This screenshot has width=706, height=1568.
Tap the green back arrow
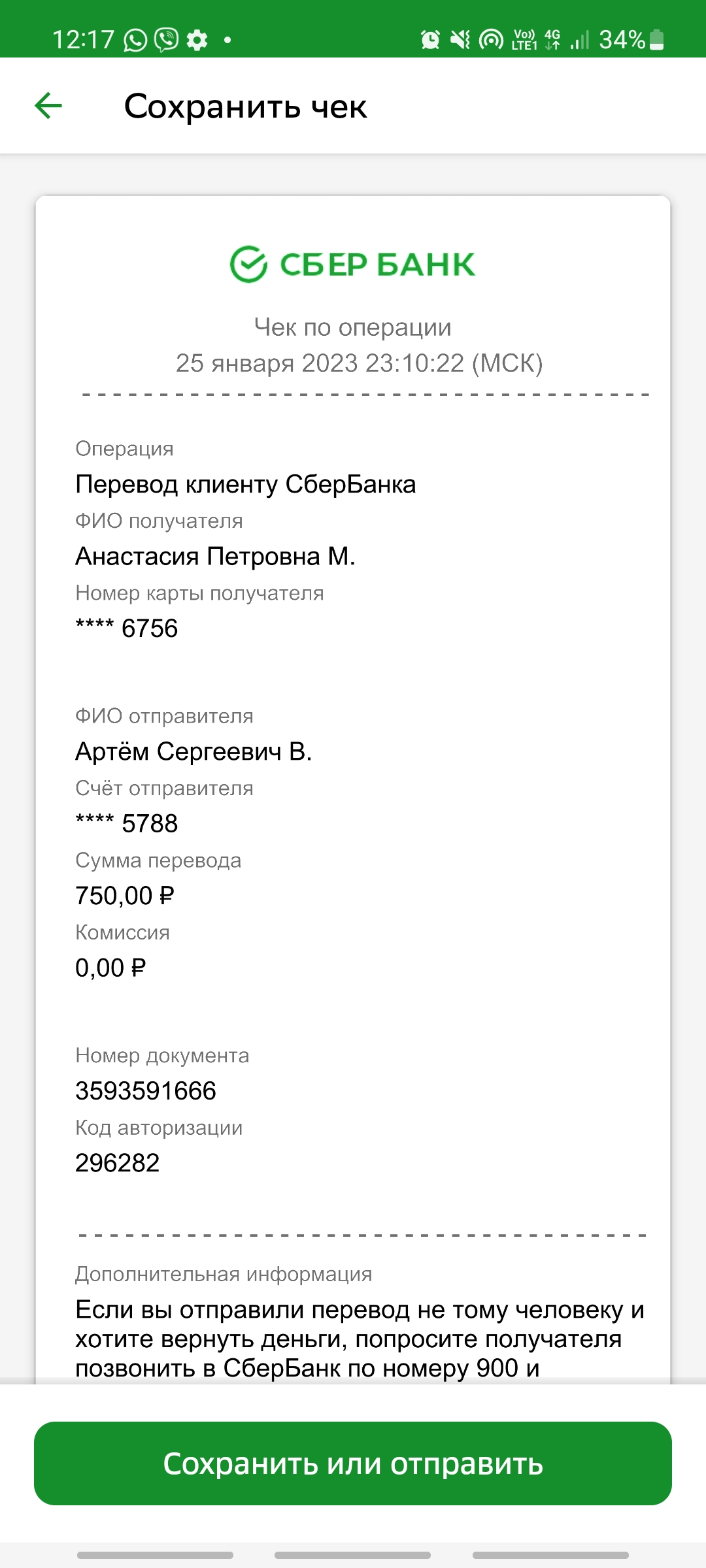(48, 106)
